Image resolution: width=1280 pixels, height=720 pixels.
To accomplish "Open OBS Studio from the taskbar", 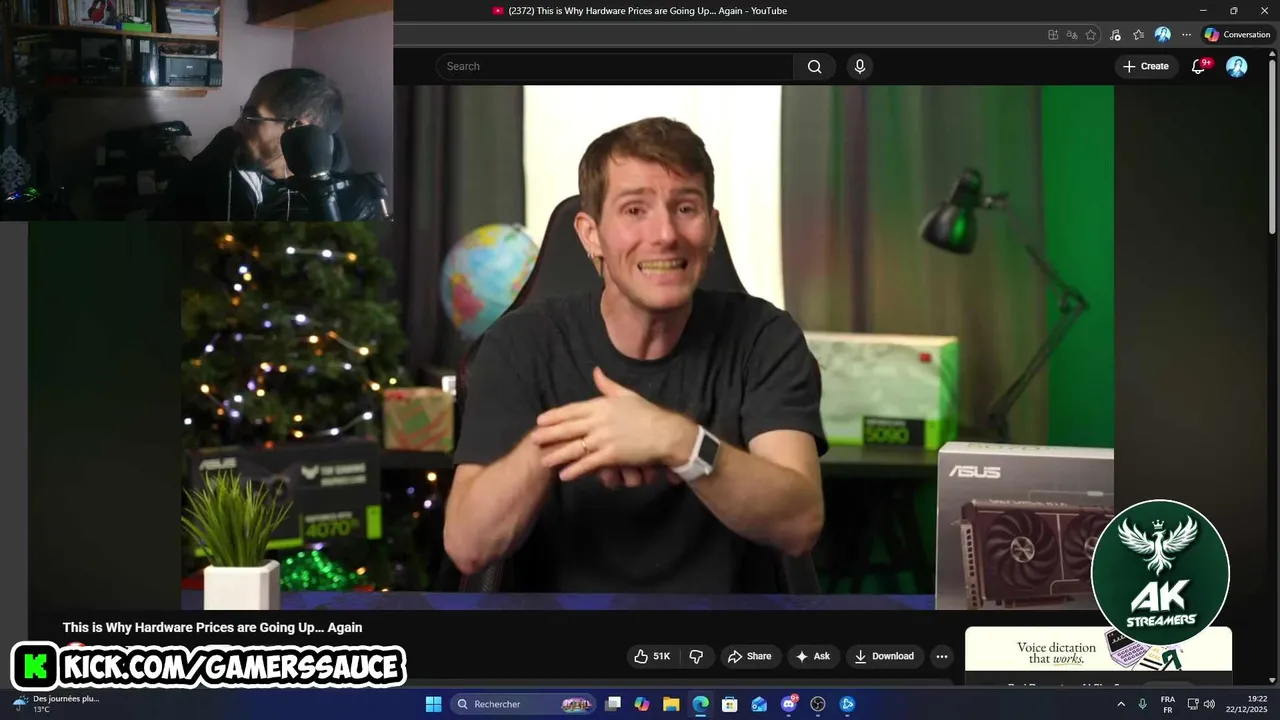I will click(x=818, y=704).
